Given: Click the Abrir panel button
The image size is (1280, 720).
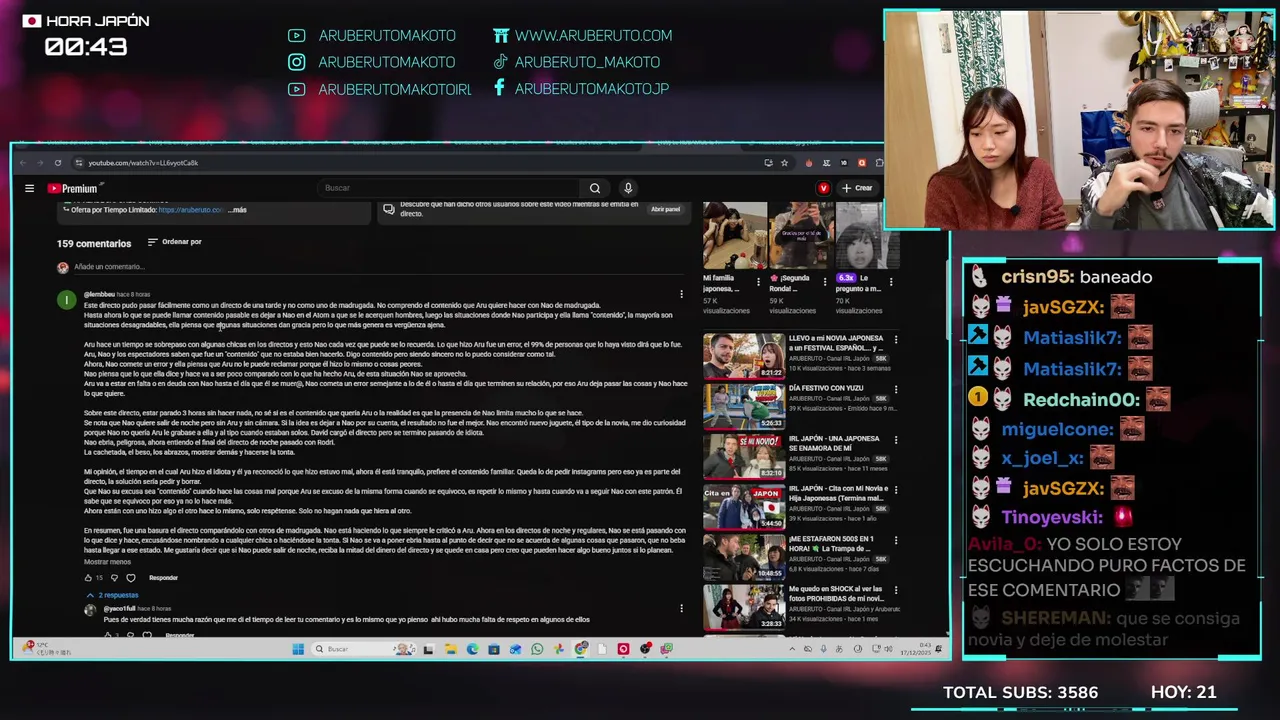Looking at the screenshot, I should click(665, 209).
